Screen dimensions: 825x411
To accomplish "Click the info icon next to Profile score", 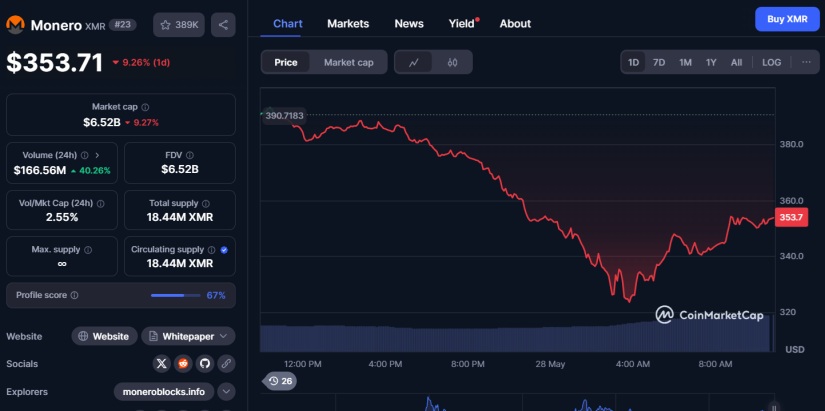I will tap(74, 296).
